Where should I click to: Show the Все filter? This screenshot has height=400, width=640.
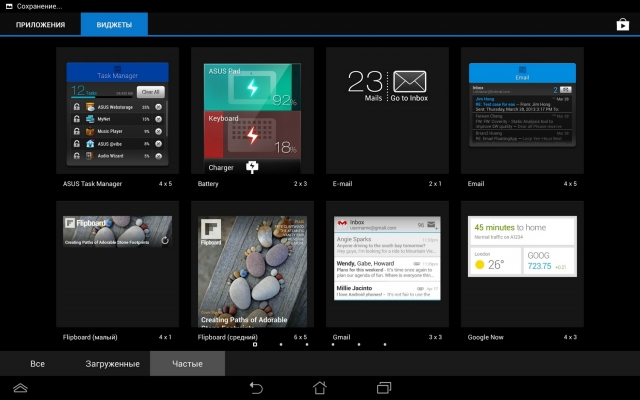point(37,363)
